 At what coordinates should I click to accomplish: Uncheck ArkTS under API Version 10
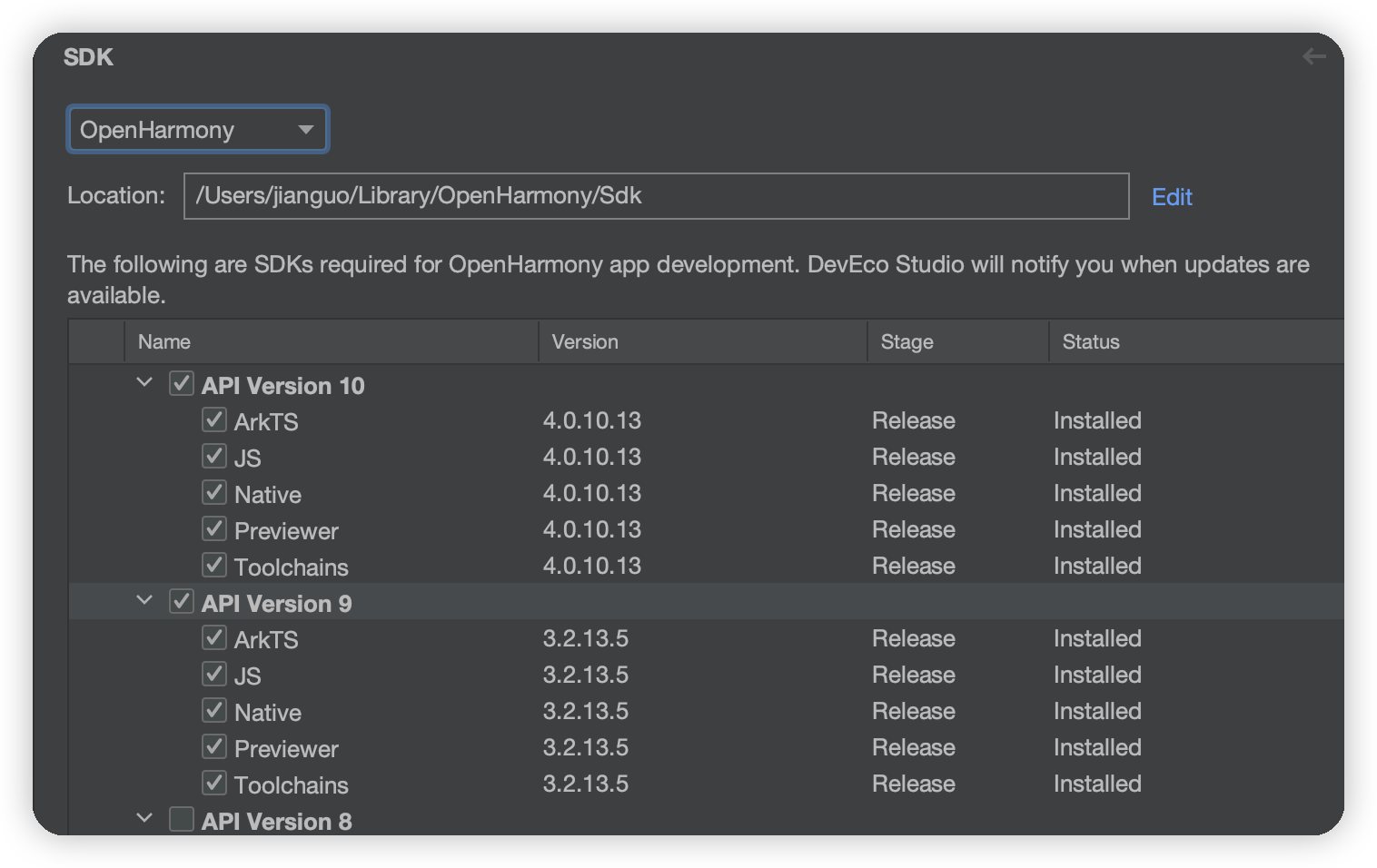(214, 419)
